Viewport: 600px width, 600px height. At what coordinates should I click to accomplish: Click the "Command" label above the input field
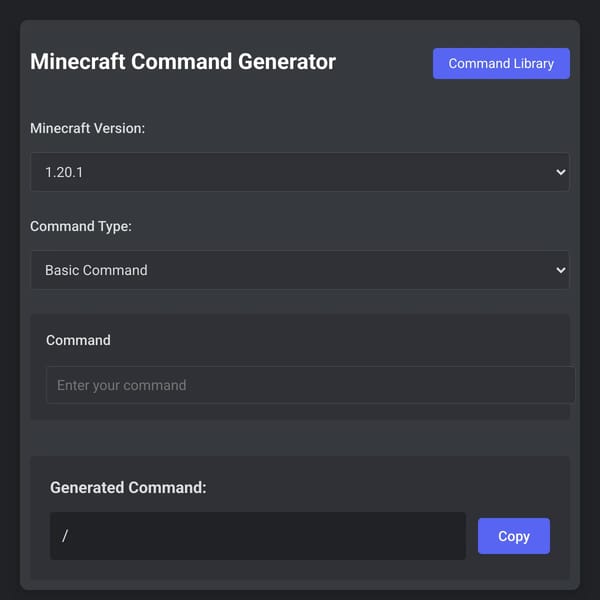tap(78, 340)
